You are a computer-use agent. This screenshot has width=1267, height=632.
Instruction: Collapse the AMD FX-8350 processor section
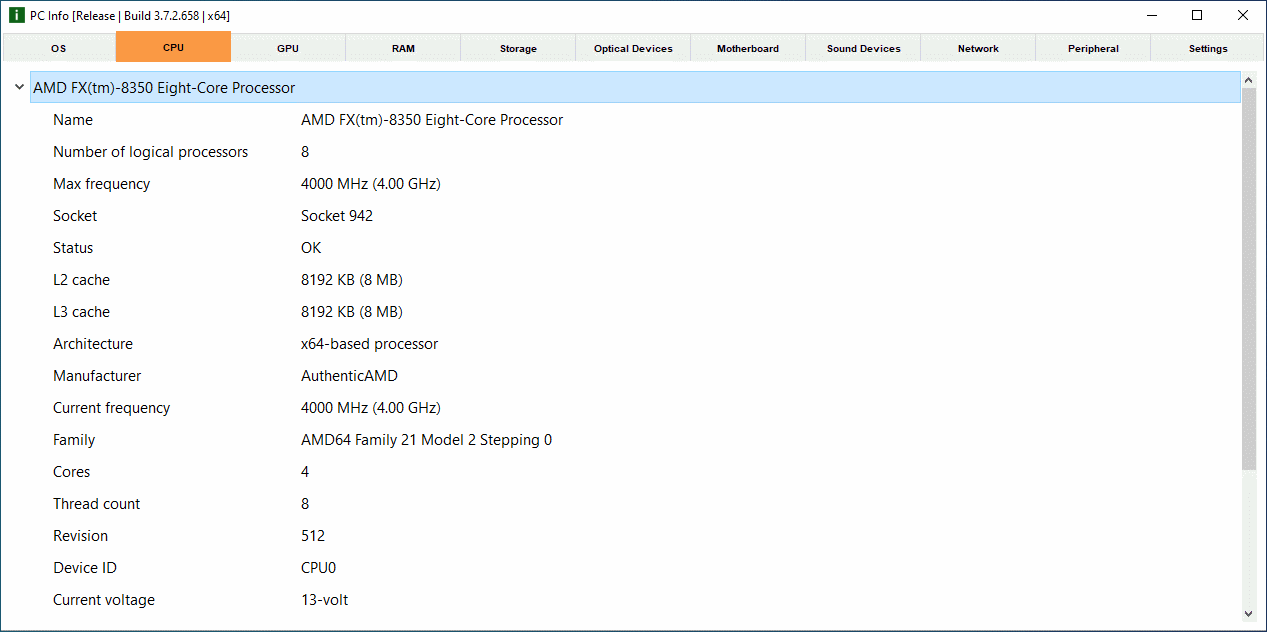click(x=19, y=88)
